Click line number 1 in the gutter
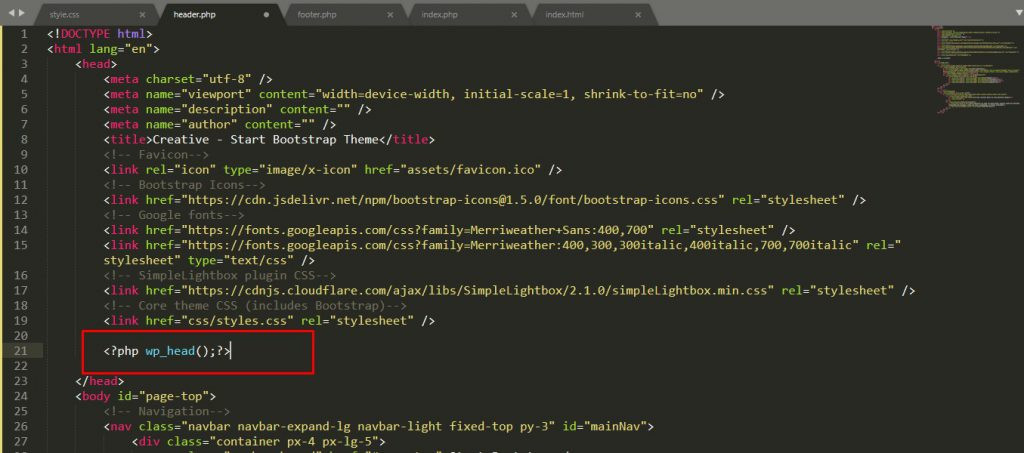1024x453 pixels. [24, 33]
